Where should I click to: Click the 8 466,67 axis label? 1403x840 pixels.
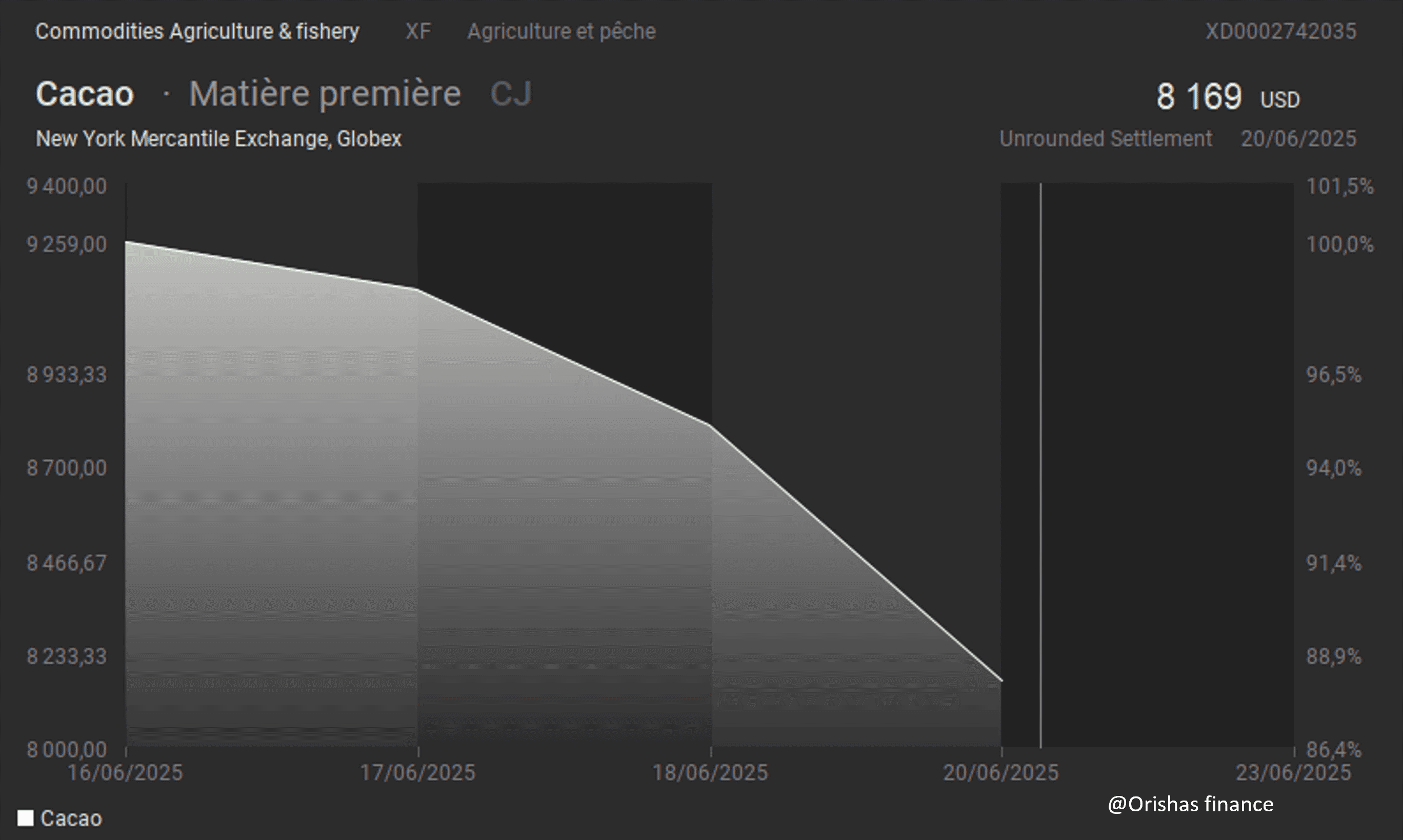66,563
